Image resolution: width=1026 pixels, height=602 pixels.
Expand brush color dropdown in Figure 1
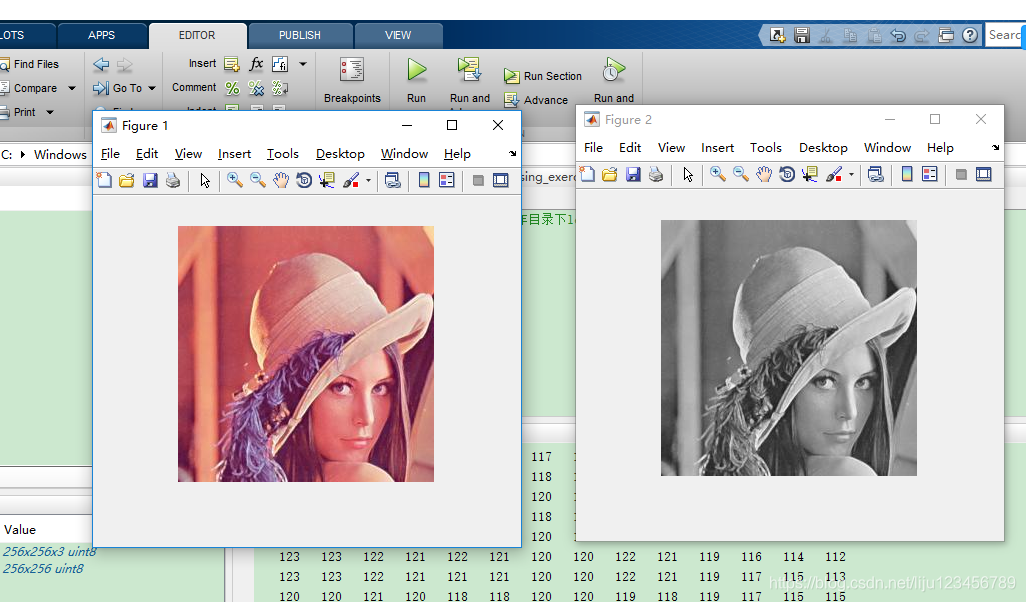(x=368, y=181)
